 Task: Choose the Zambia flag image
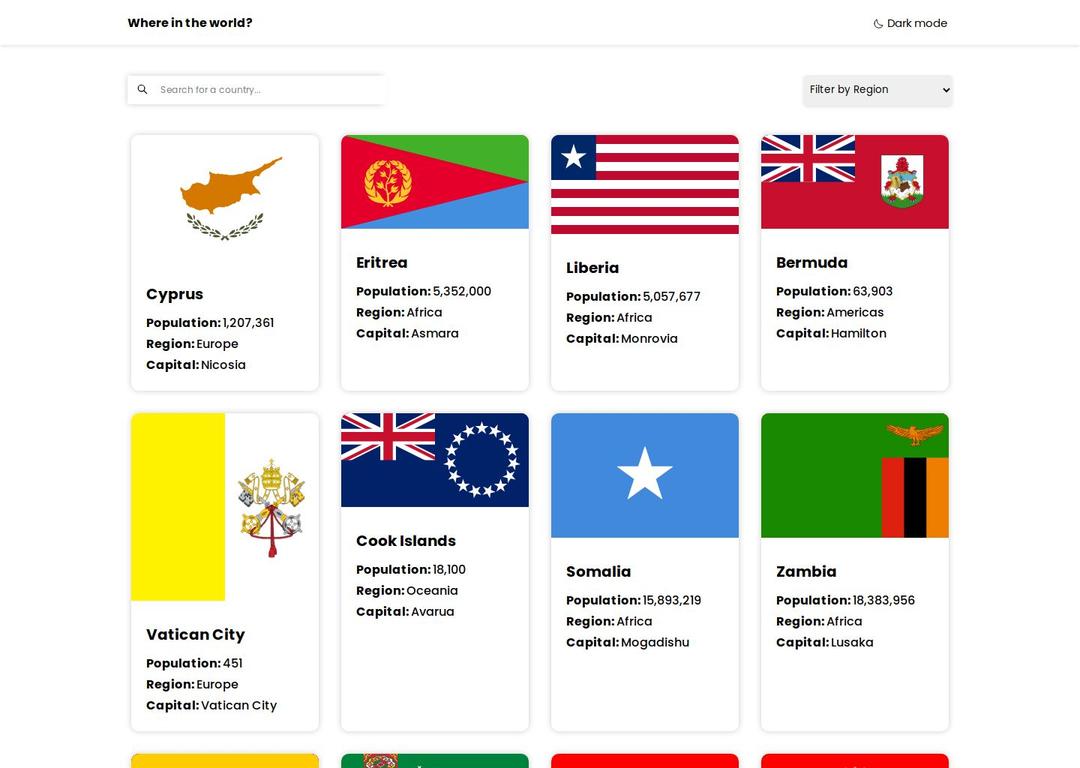coord(855,475)
